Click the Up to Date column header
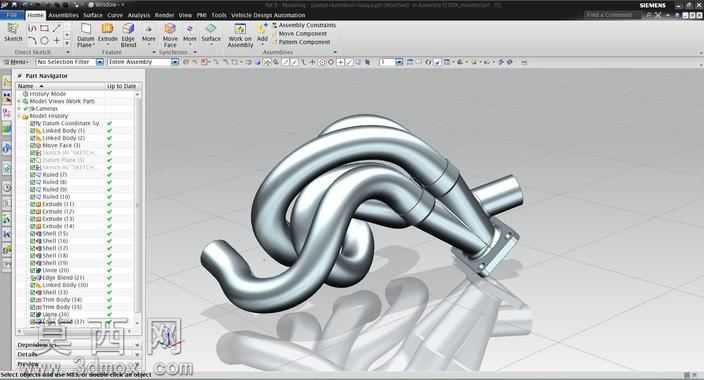Image resolution: width=704 pixels, height=380 pixels. click(122, 86)
